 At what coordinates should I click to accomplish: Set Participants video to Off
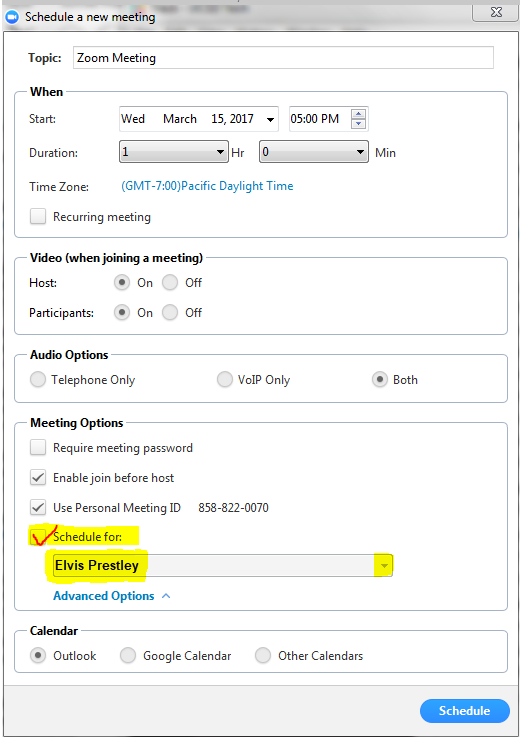pos(170,313)
